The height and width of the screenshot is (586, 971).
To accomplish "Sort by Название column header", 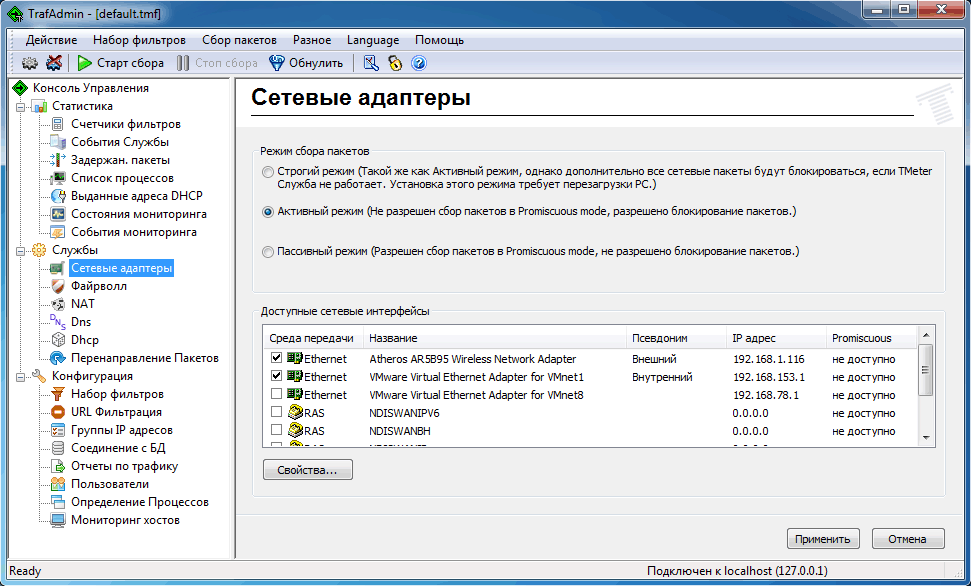I will coord(495,338).
